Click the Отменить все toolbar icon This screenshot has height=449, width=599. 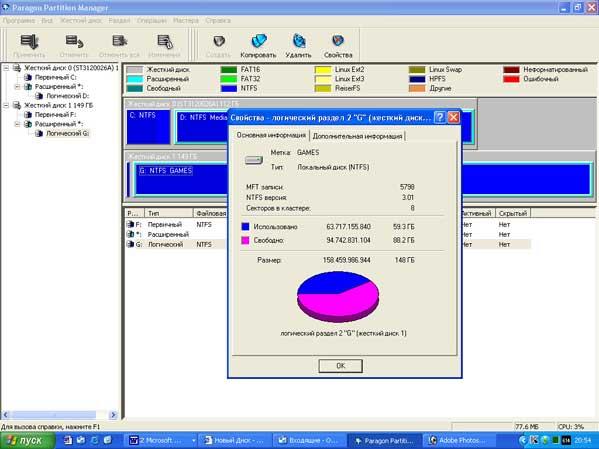pos(119,41)
